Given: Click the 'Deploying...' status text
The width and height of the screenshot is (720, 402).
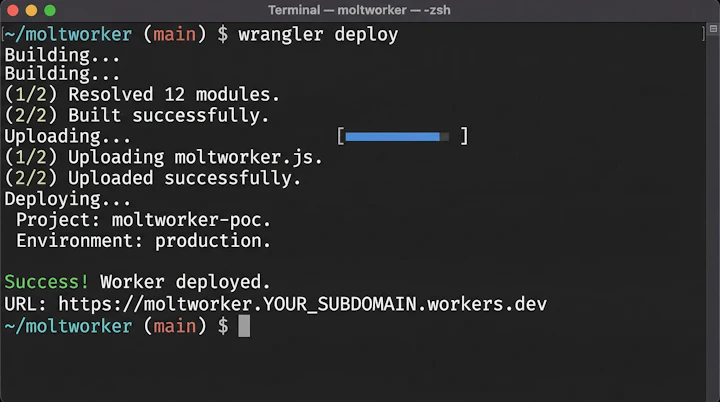Looking at the screenshot, I should 68,199.
